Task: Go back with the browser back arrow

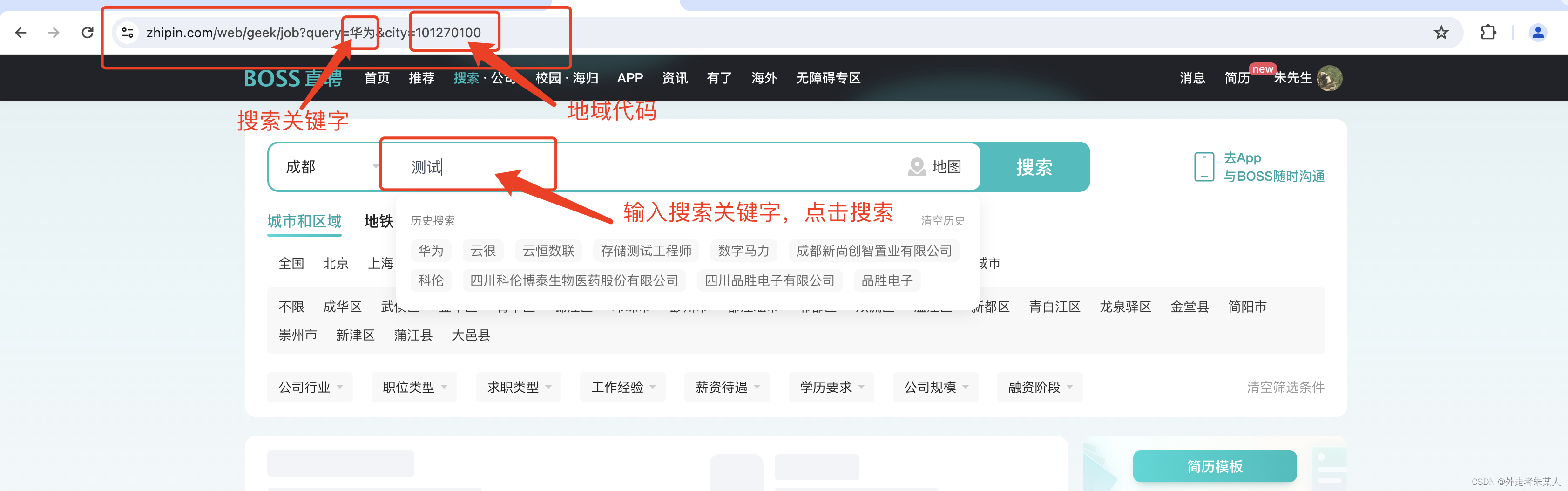Action: pos(20,32)
